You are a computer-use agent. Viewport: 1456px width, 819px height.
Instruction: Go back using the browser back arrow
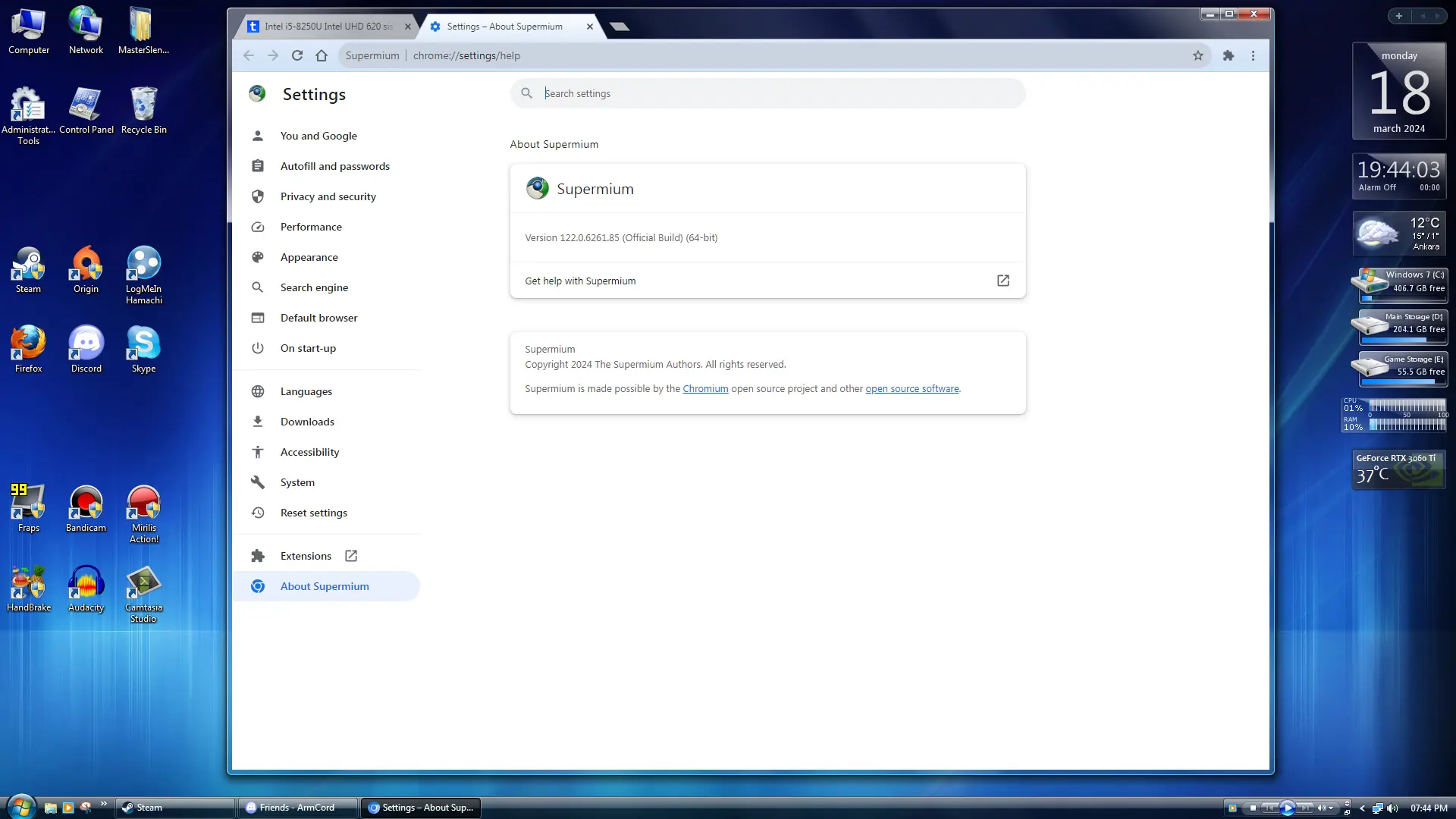(249, 55)
